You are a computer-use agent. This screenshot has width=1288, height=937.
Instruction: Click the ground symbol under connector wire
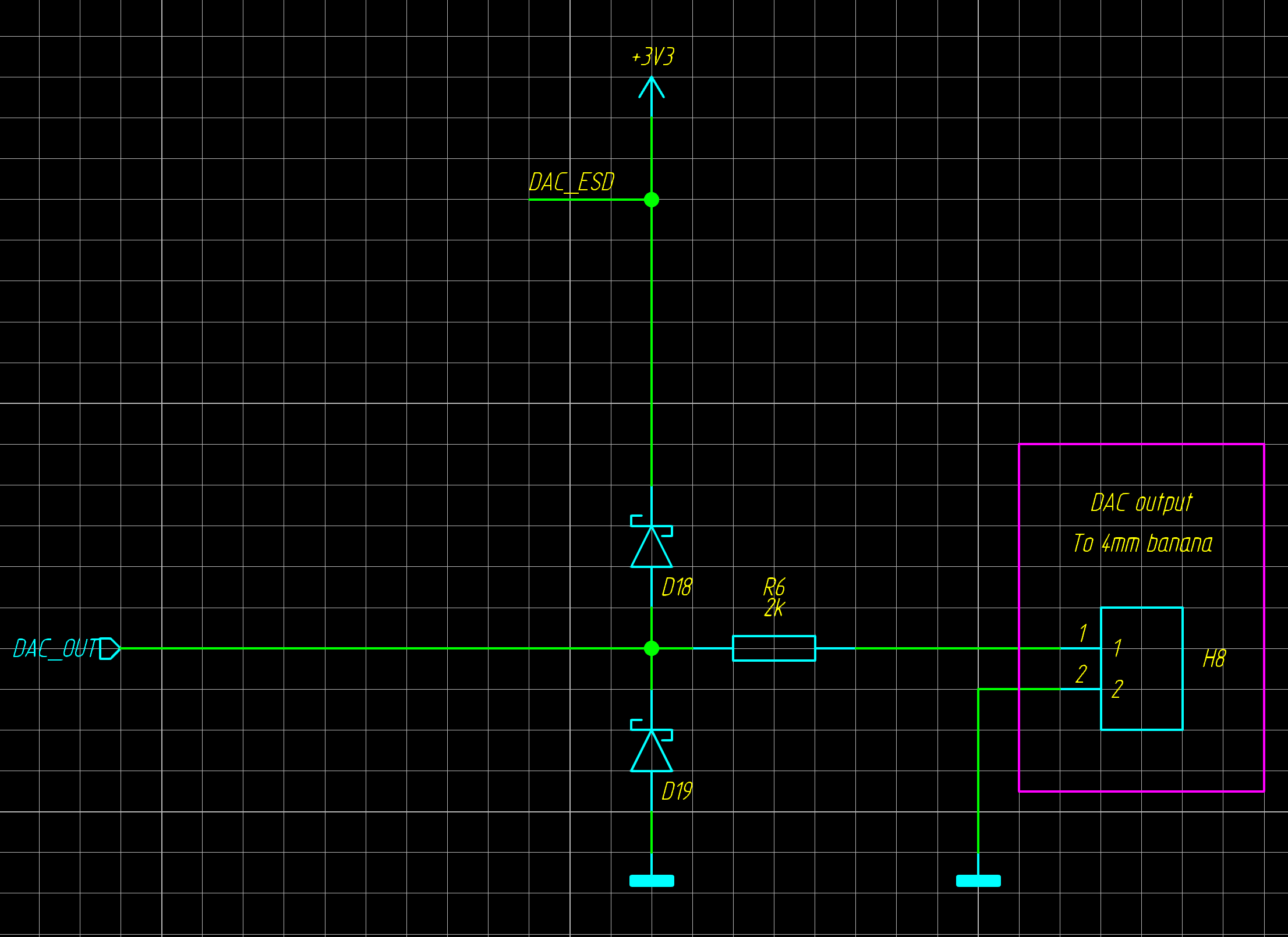click(x=978, y=881)
